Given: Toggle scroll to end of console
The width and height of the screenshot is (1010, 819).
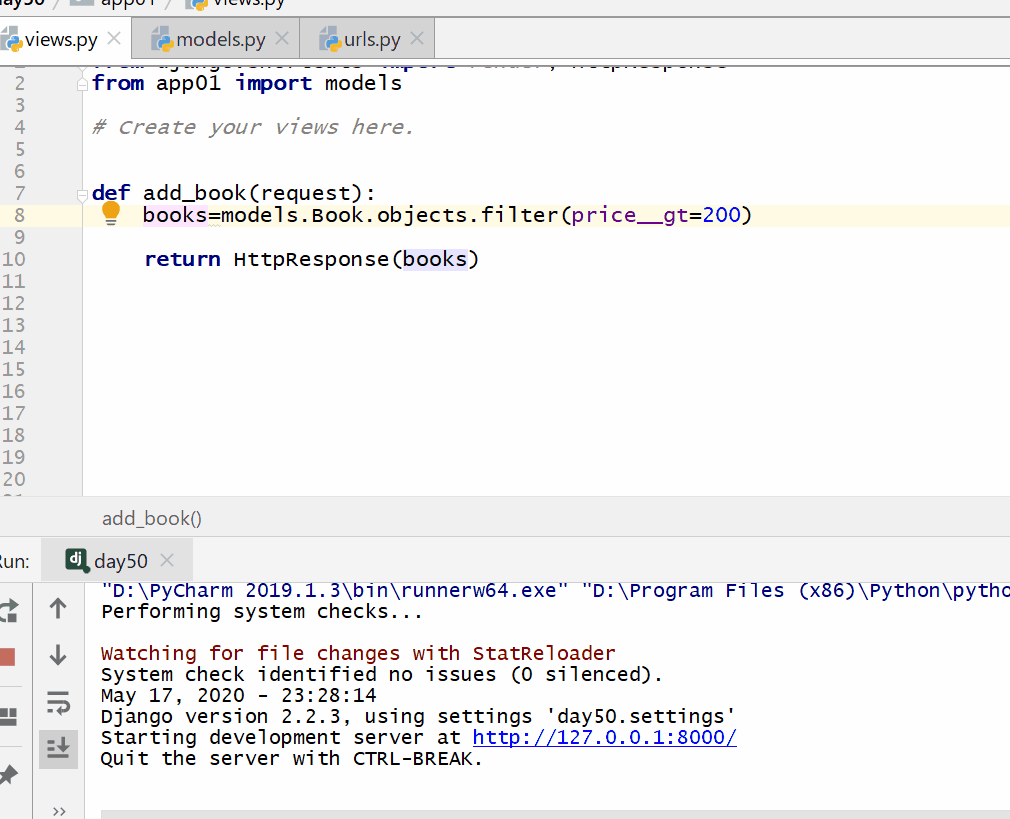Looking at the screenshot, I should point(58,749).
